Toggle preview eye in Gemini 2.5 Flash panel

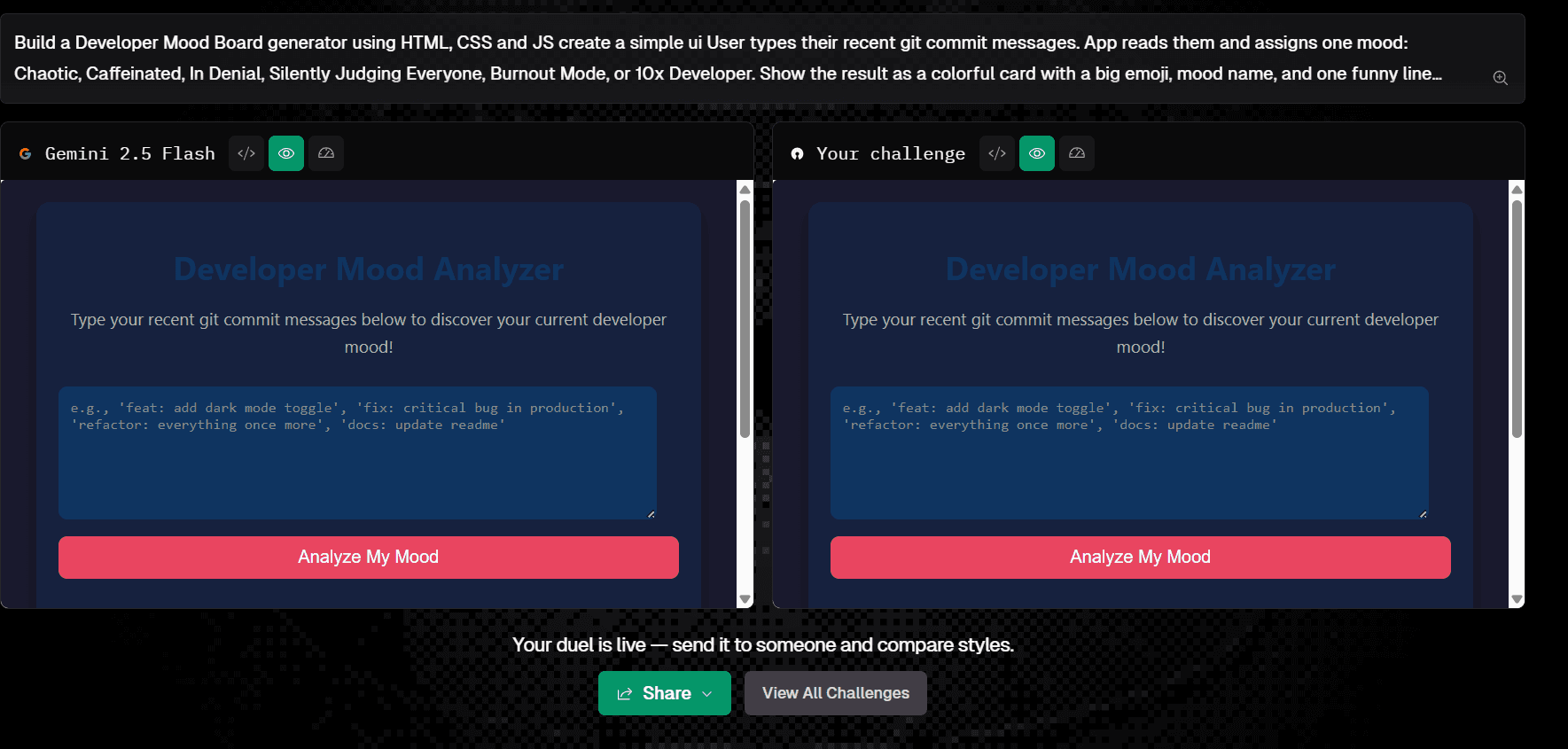[286, 153]
